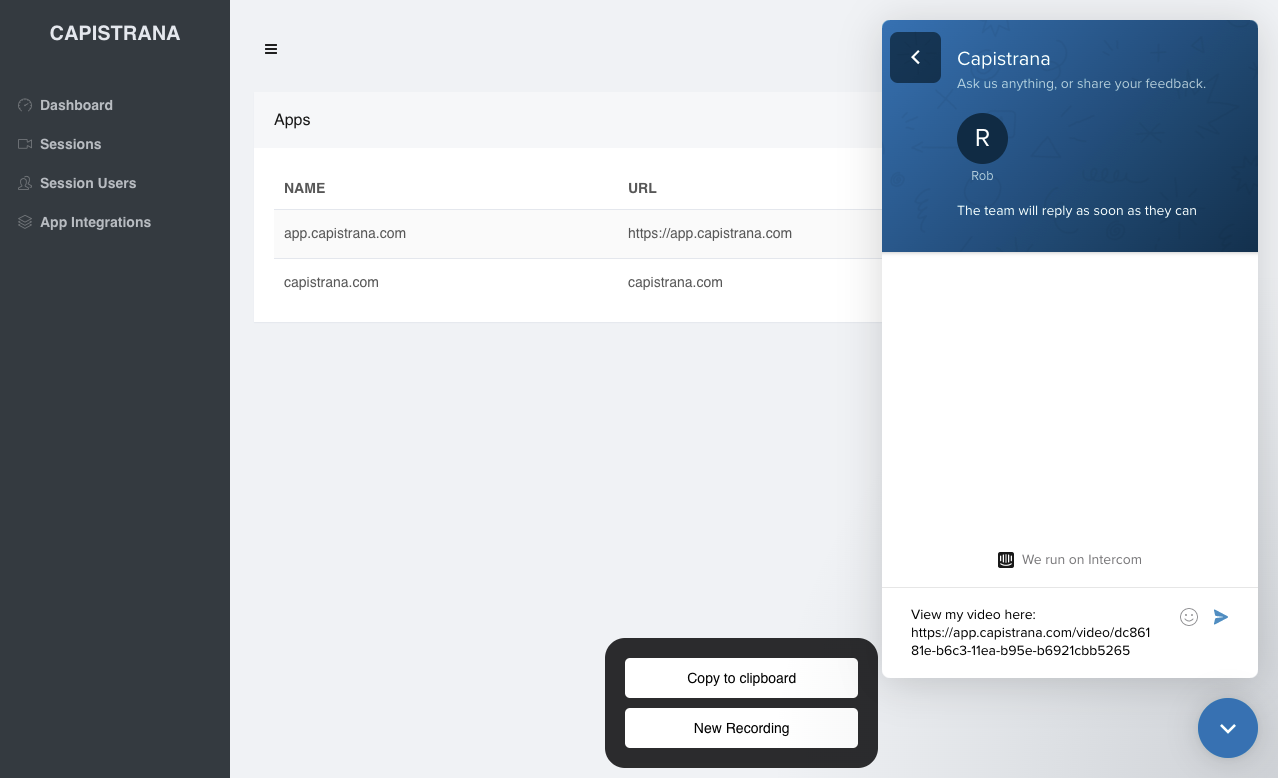Click the capistrana.com URL cell
This screenshot has height=778, width=1278.
coord(675,282)
